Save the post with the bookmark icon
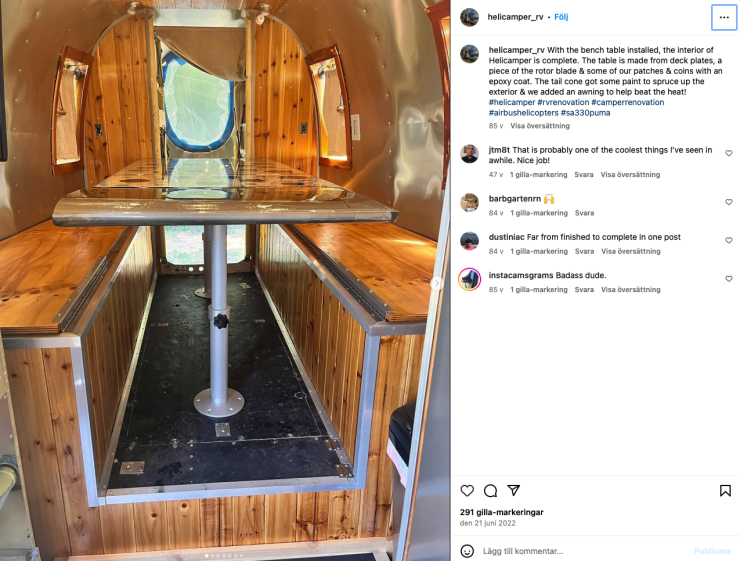Screen dimensions: 740x561 [725, 491]
